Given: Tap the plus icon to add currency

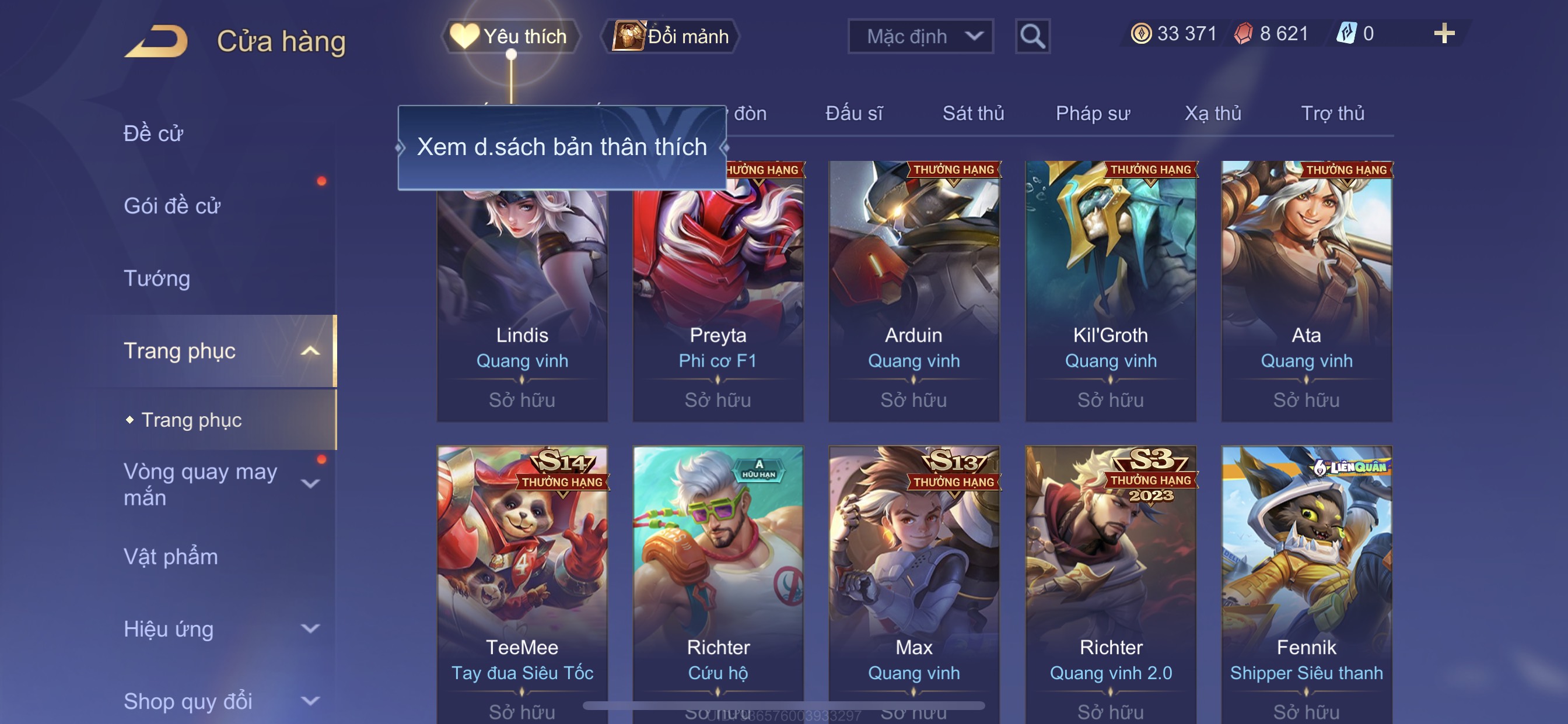Looking at the screenshot, I should tap(1444, 33).
